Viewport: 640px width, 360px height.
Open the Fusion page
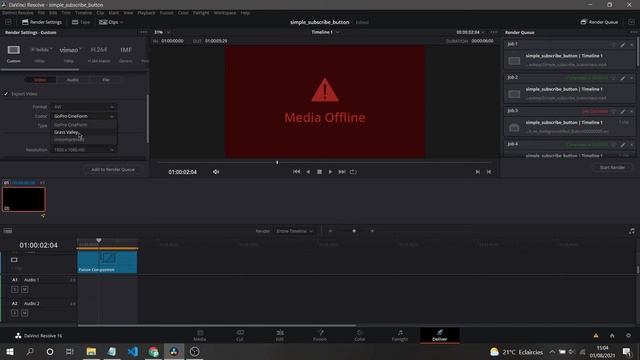pyautogui.click(x=320, y=335)
